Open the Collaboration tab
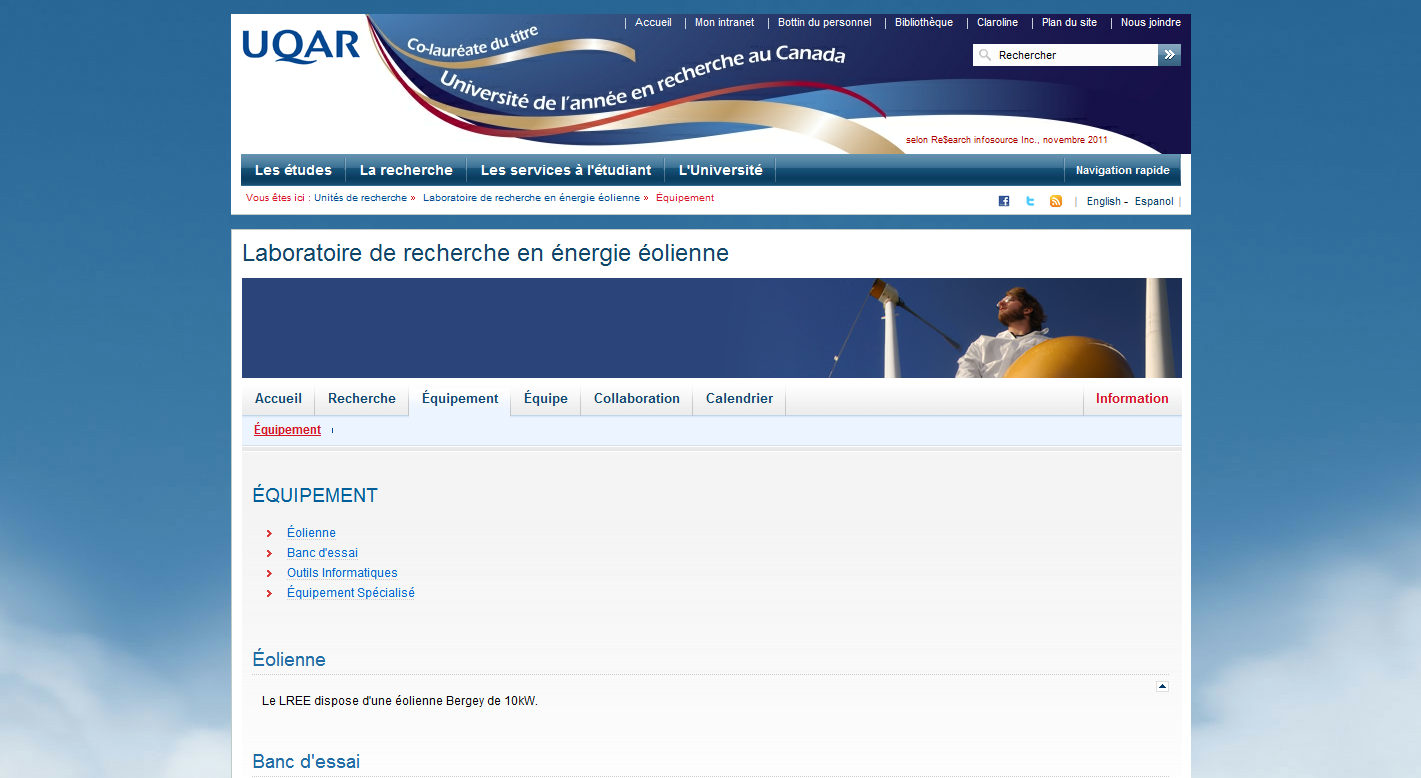Screen dimensions: 1421x778 click(x=637, y=399)
